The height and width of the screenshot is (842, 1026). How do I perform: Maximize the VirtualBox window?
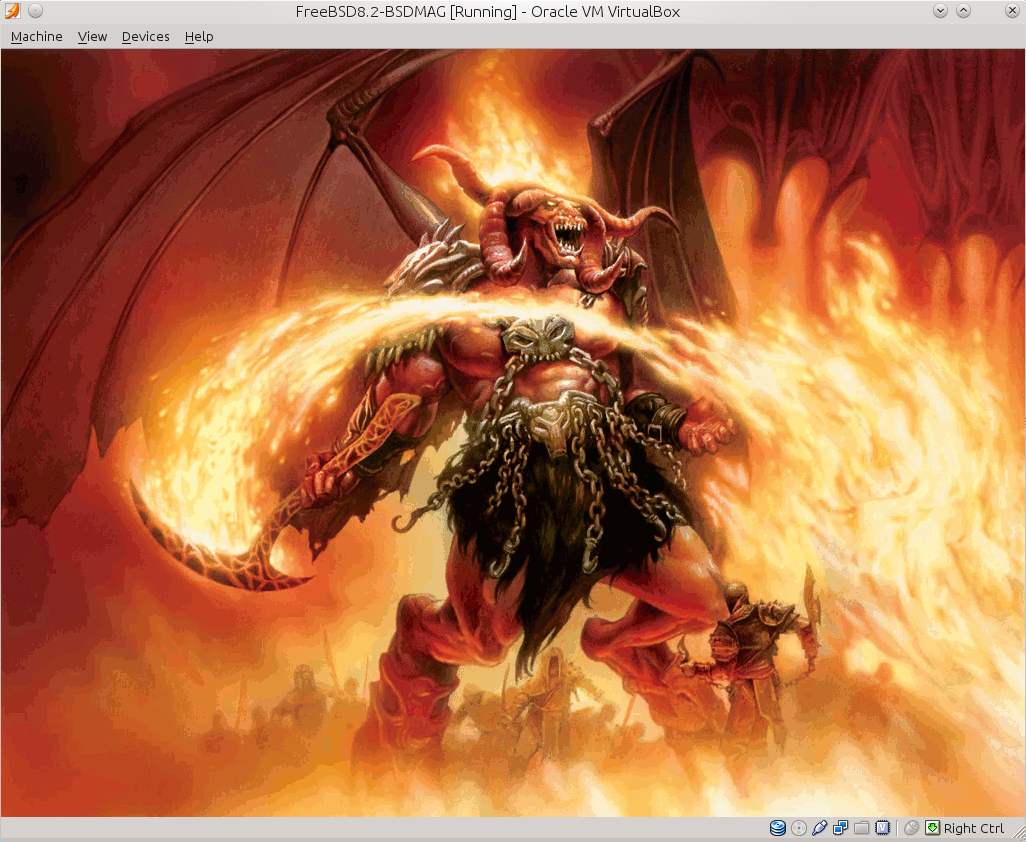963,10
